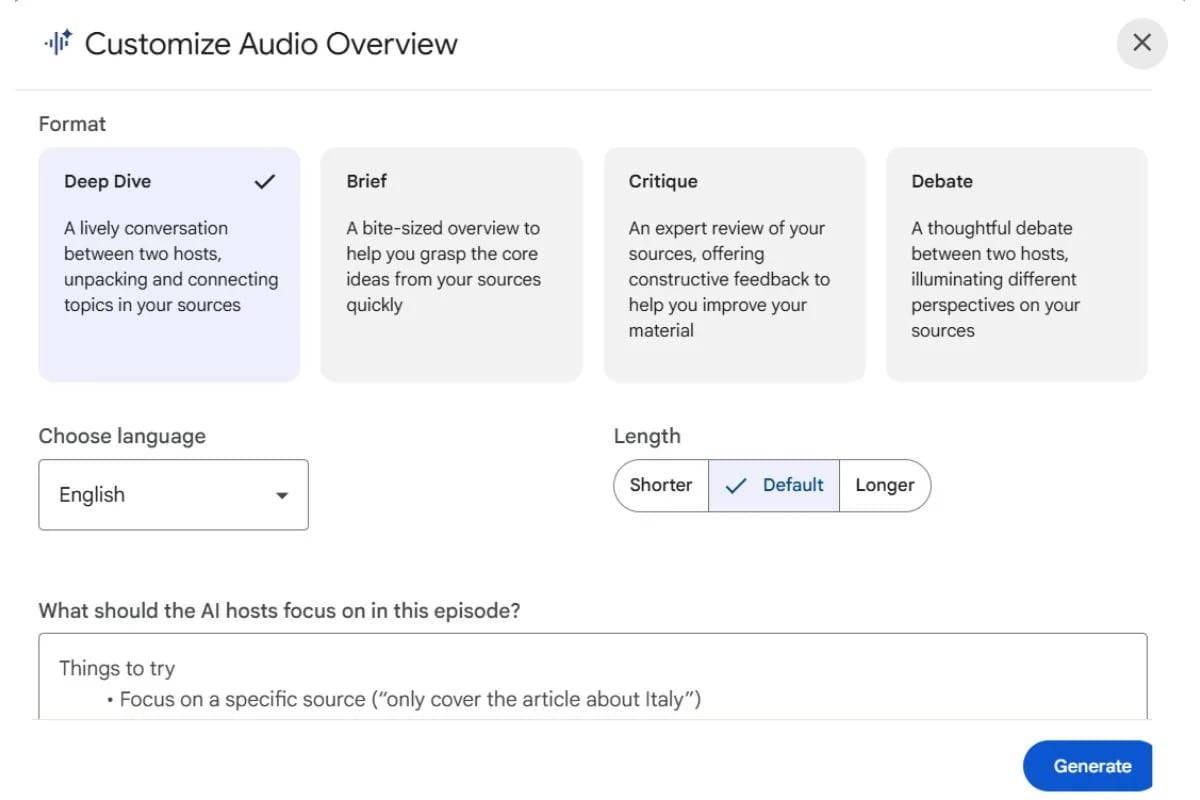Screen dimensions: 1200x800
Task: Close the Customize Audio Overview dialog
Action: click(x=1142, y=43)
